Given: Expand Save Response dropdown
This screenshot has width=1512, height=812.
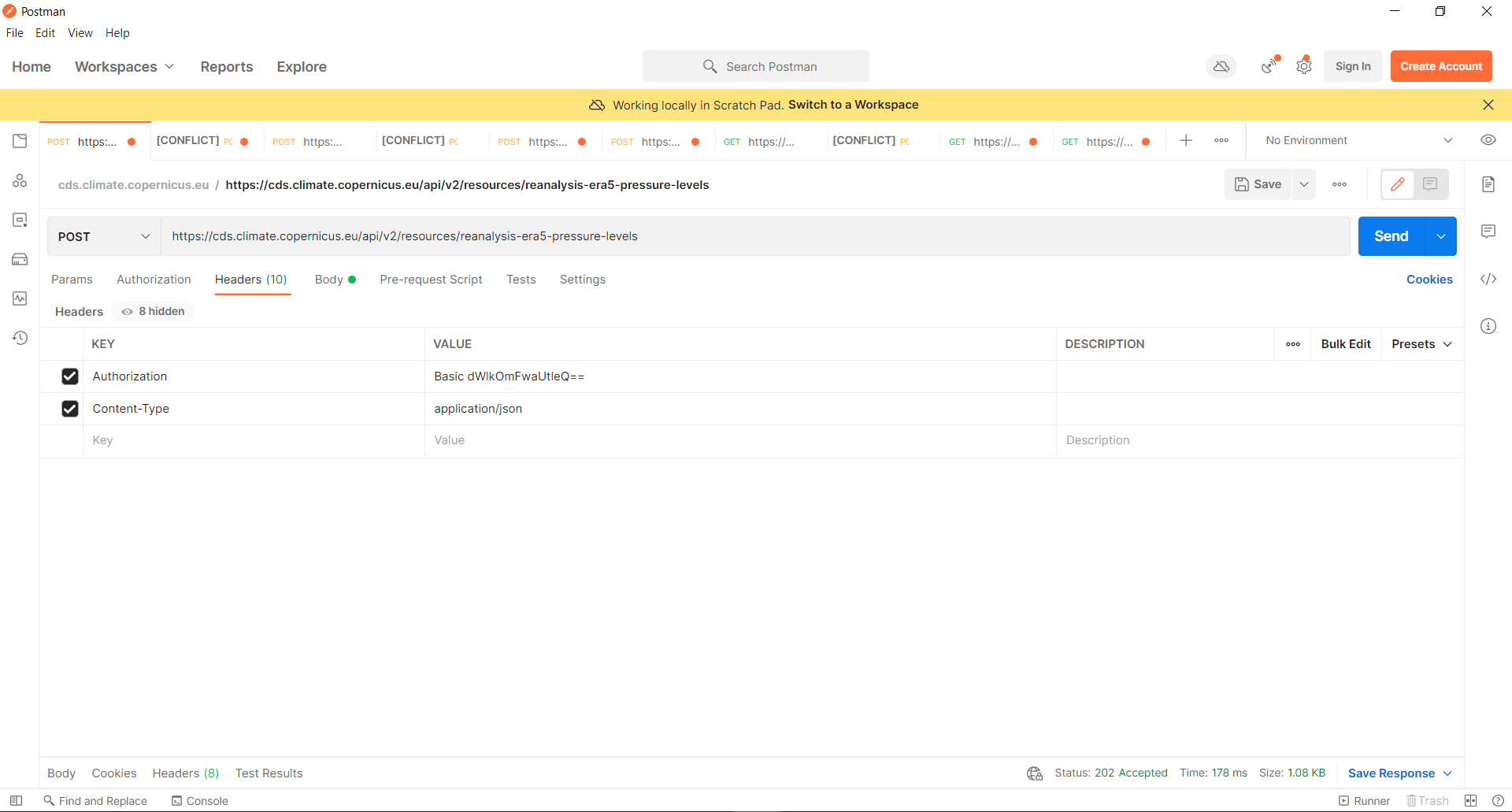Looking at the screenshot, I should [x=1400, y=773].
